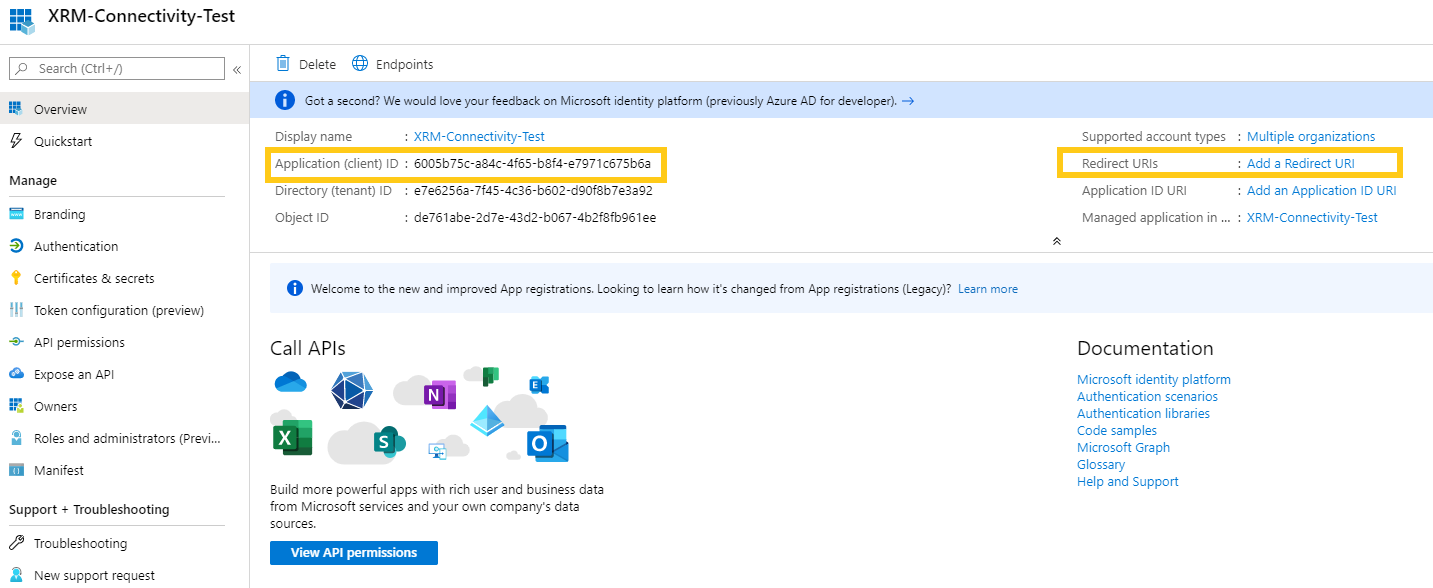The height and width of the screenshot is (588, 1433).
Task: Open Glossary documentation link
Action: click(1101, 464)
